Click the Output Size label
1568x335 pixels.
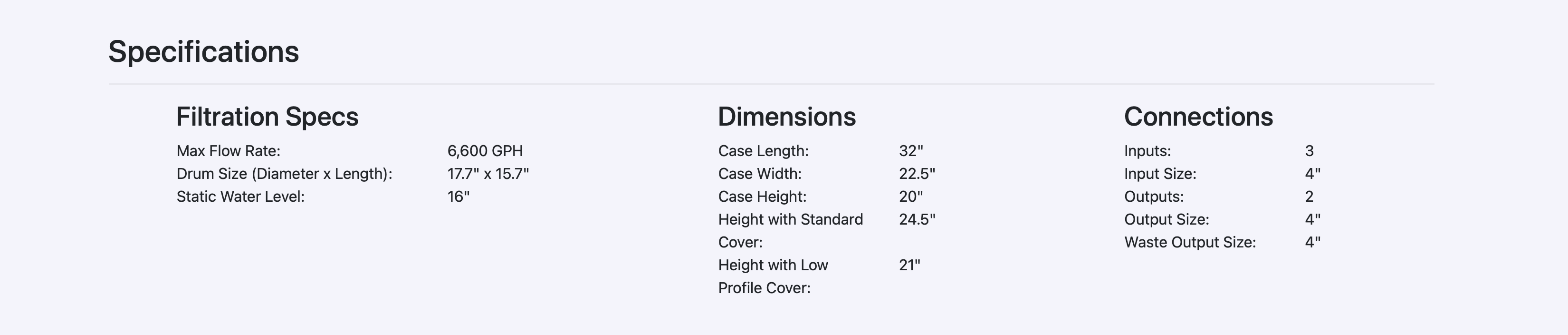click(x=1166, y=219)
